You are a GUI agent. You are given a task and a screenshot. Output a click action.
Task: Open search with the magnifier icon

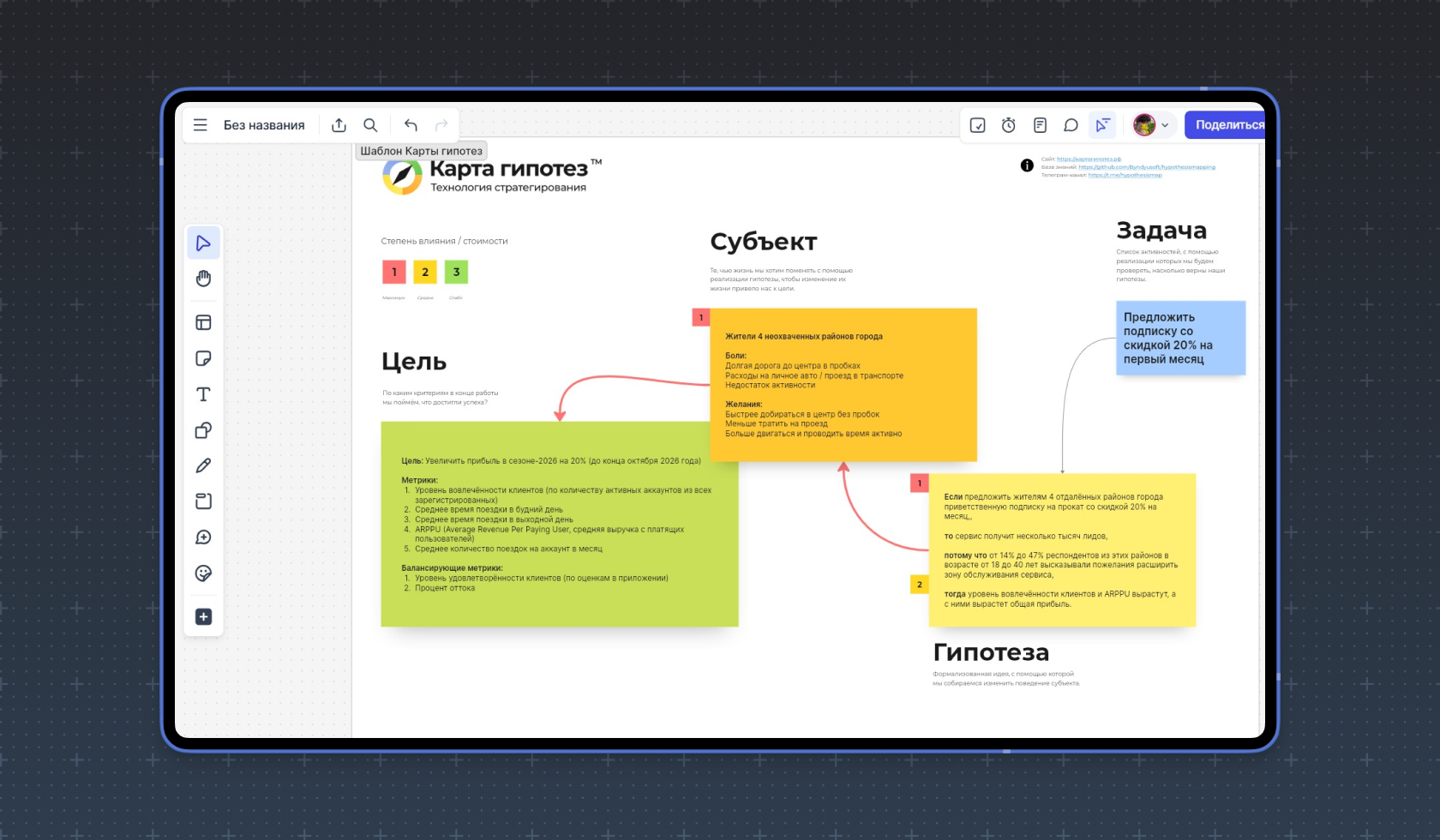(370, 125)
